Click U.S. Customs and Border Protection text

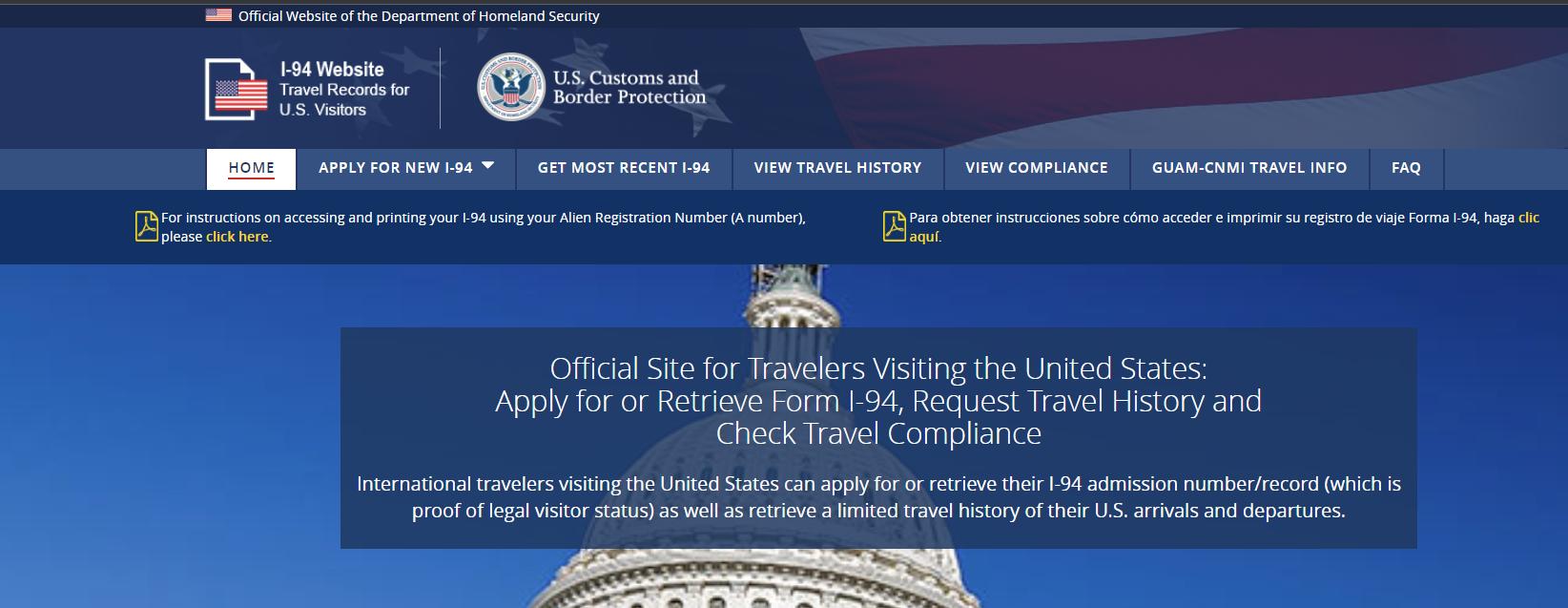[x=629, y=87]
